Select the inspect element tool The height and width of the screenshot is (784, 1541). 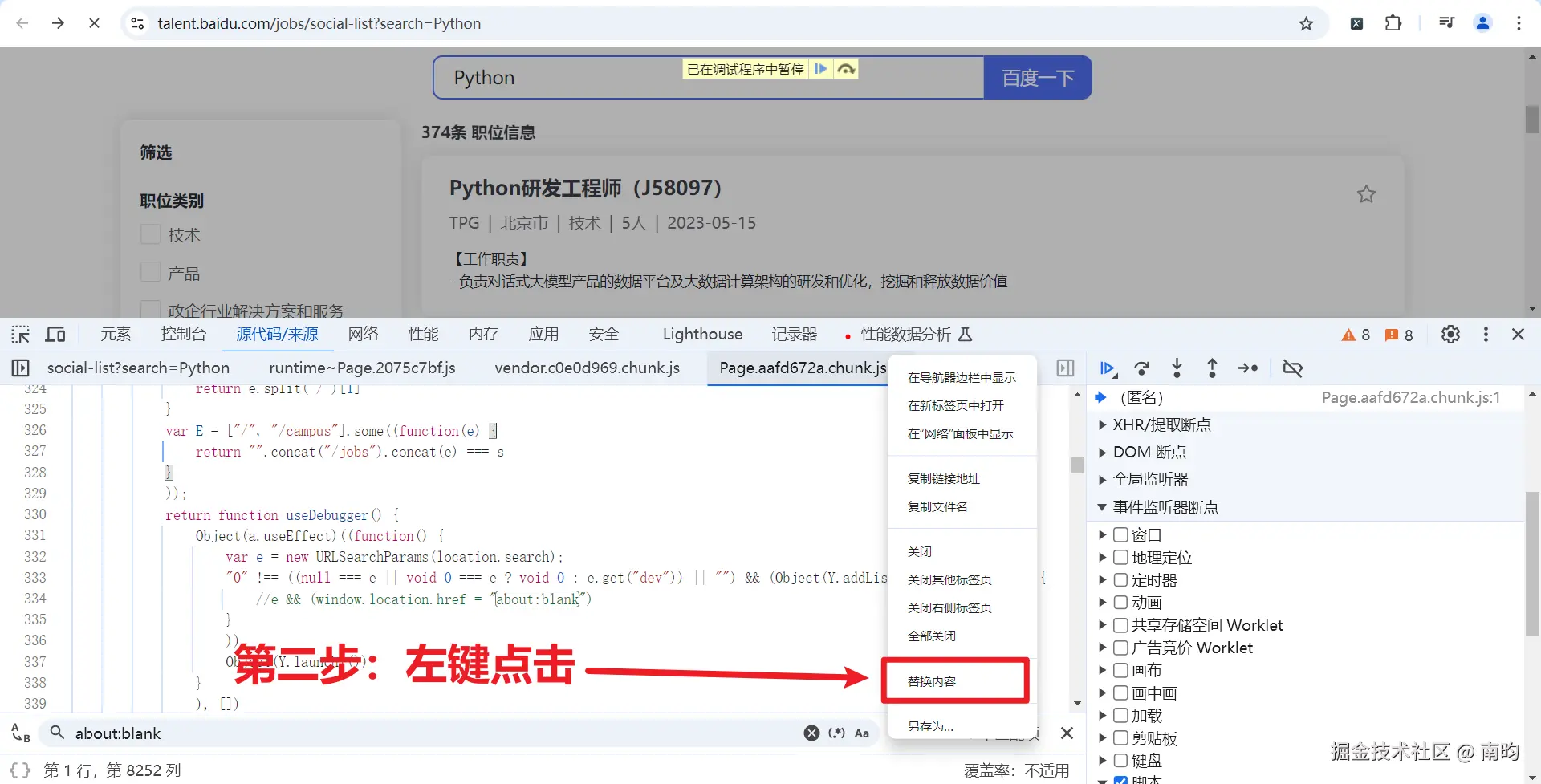[19, 335]
